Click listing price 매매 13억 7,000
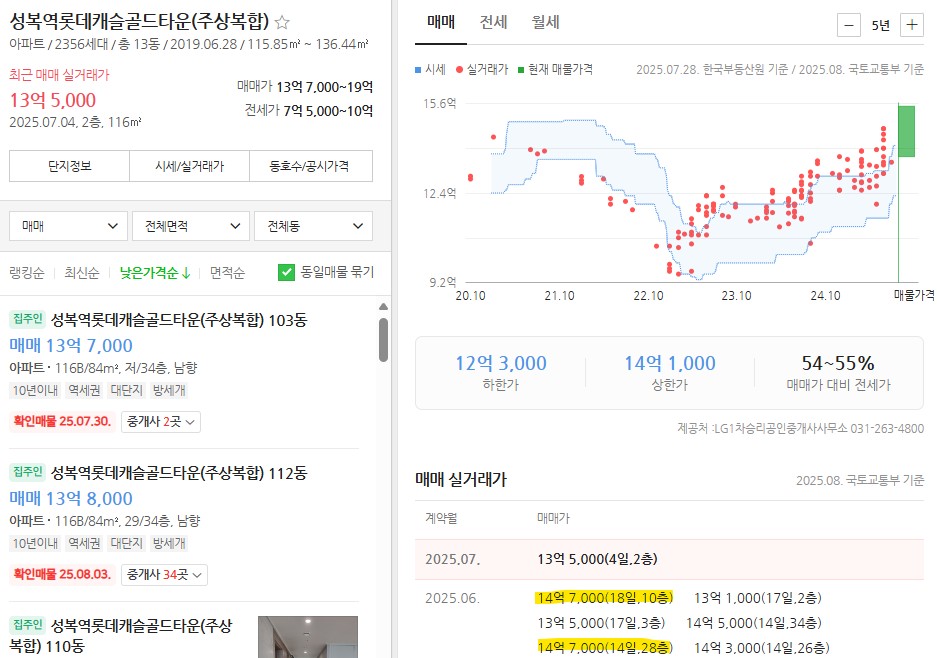937x658 pixels. tap(71, 345)
